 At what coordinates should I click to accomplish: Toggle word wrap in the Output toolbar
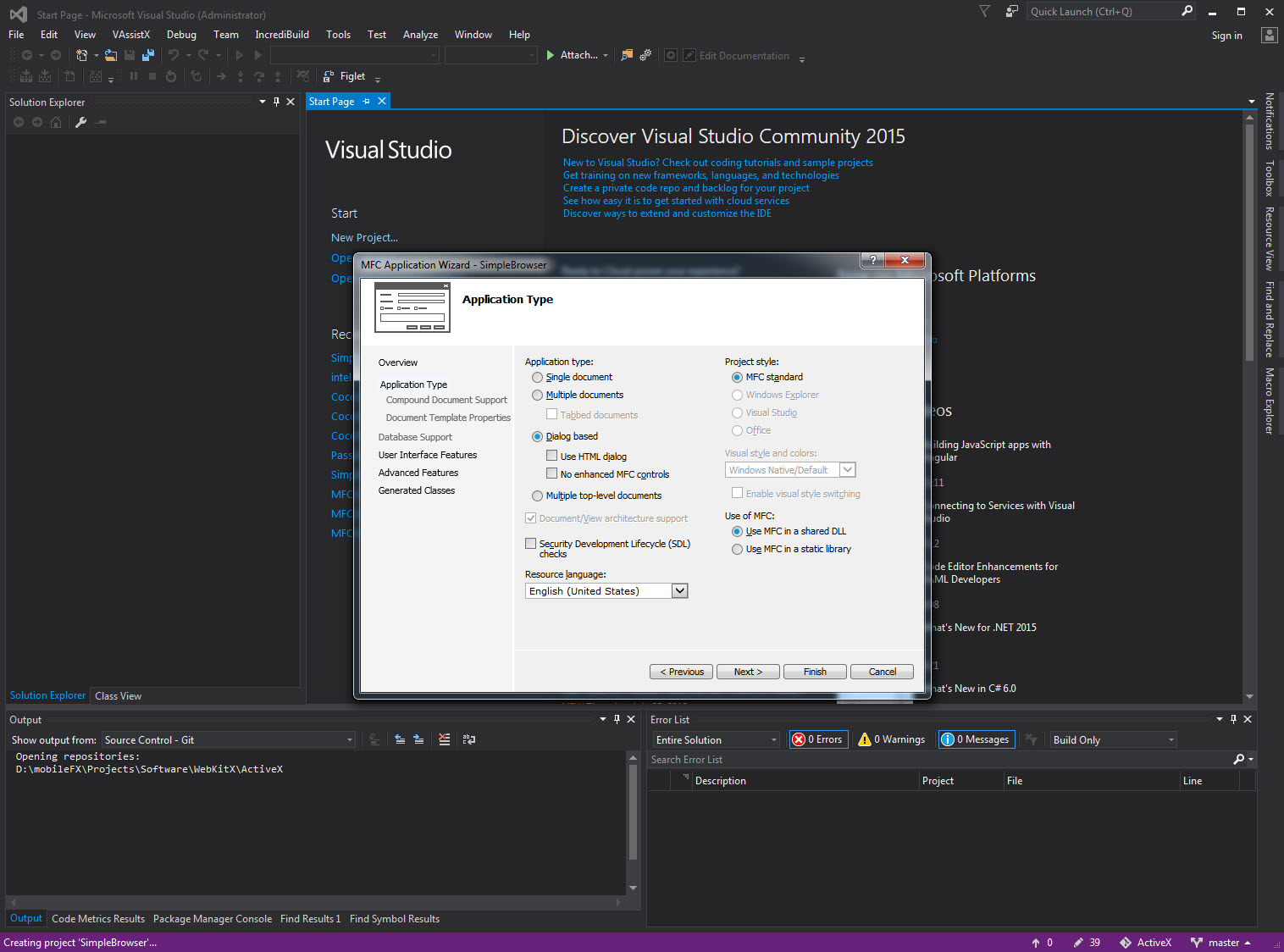[x=469, y=739]
